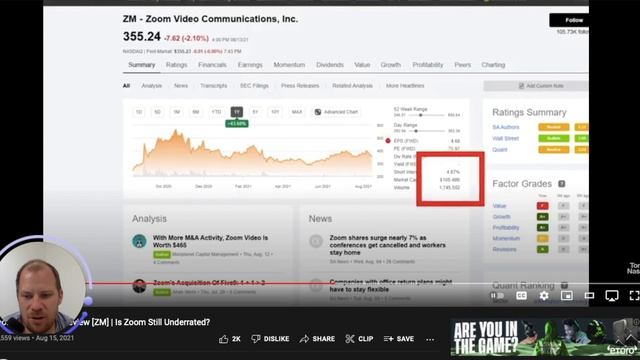Toggle closed captions CC button
The width and height of the screenshot is (640, 360).
click(521, 296)
